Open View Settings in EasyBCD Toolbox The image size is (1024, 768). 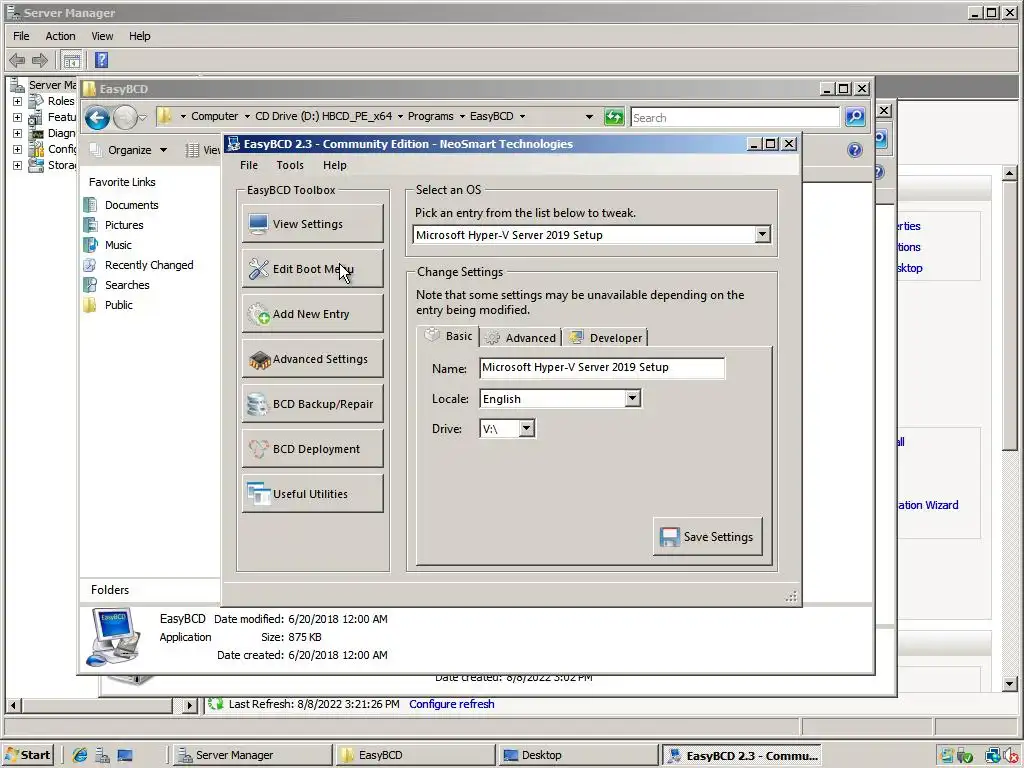(x=312, y=224)
